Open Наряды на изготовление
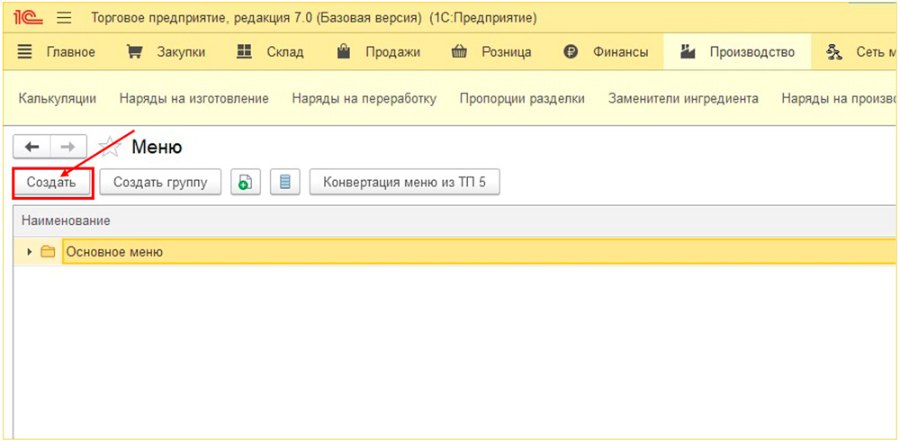Screen dimensions: 900x441 [194, 99]
